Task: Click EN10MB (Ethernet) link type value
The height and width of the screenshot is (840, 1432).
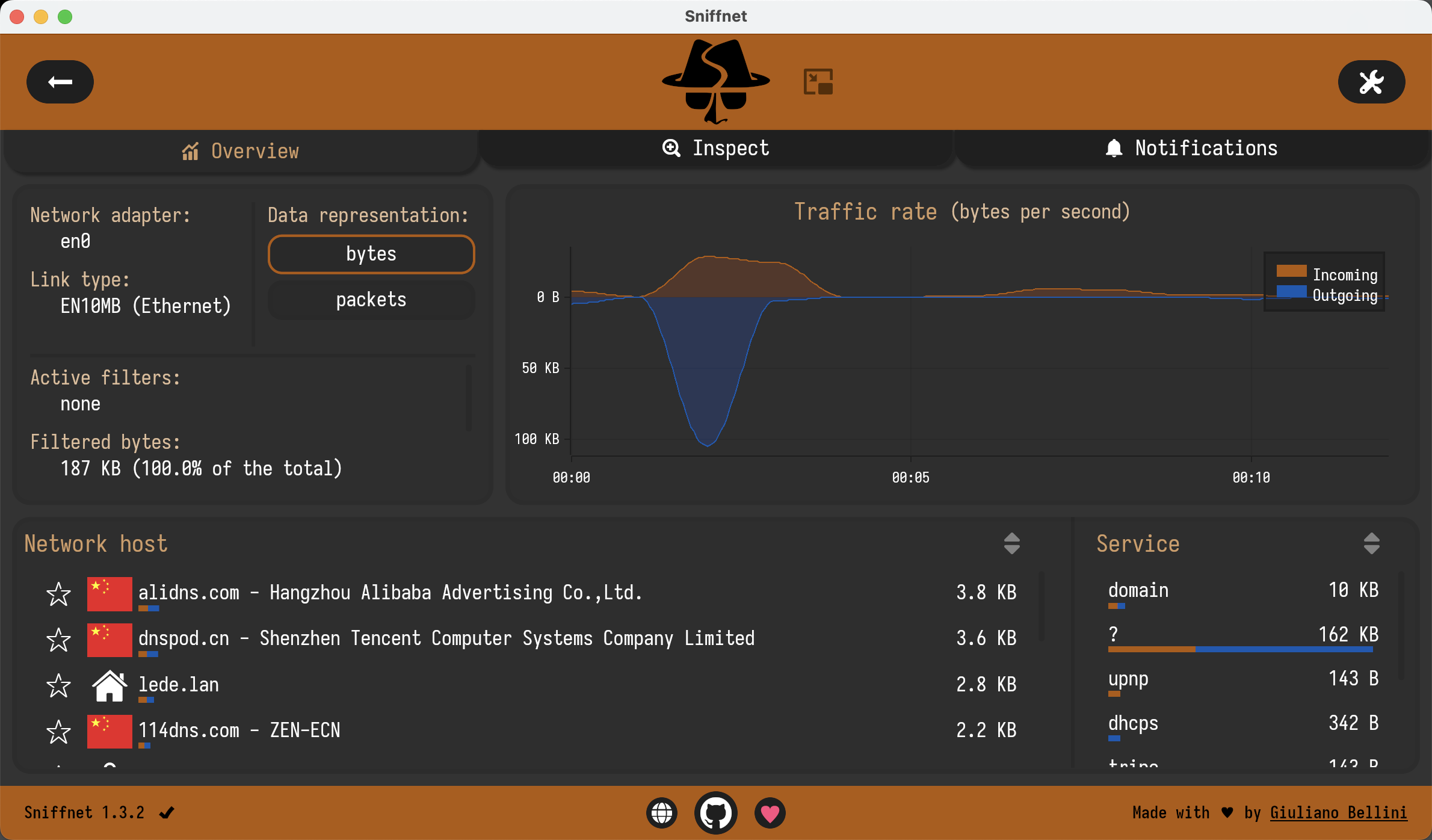Action: [x=146, y=306]
